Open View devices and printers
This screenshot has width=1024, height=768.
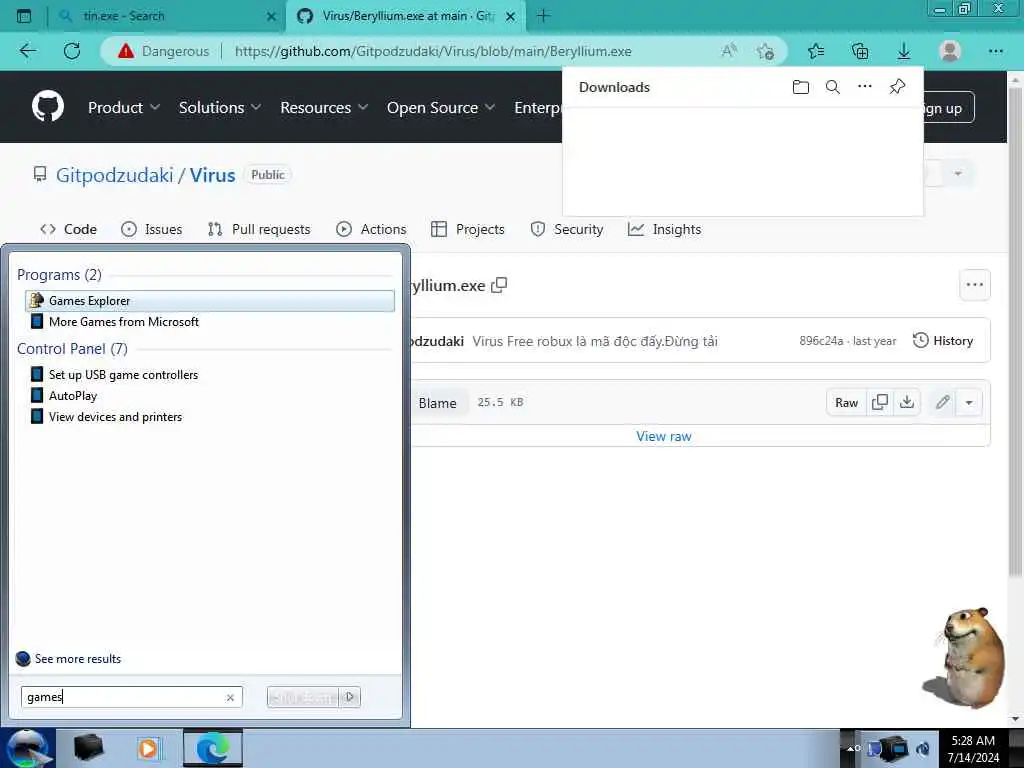pyautogui.click(x=115, y=417)
